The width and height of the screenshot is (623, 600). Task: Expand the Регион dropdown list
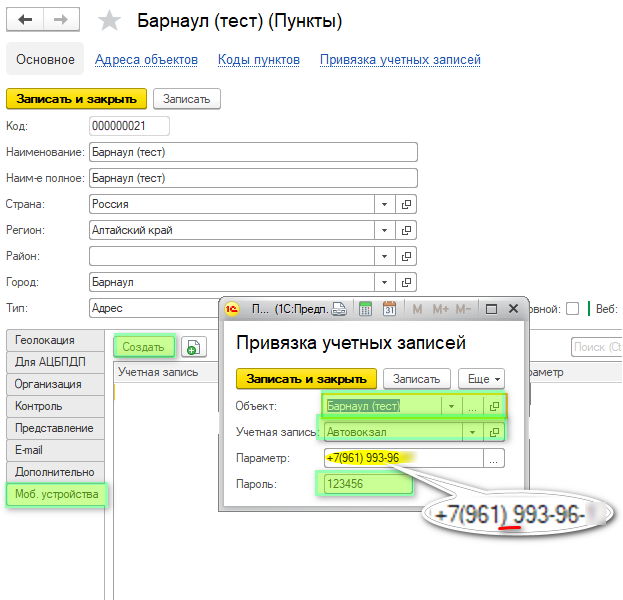[385, 230]
